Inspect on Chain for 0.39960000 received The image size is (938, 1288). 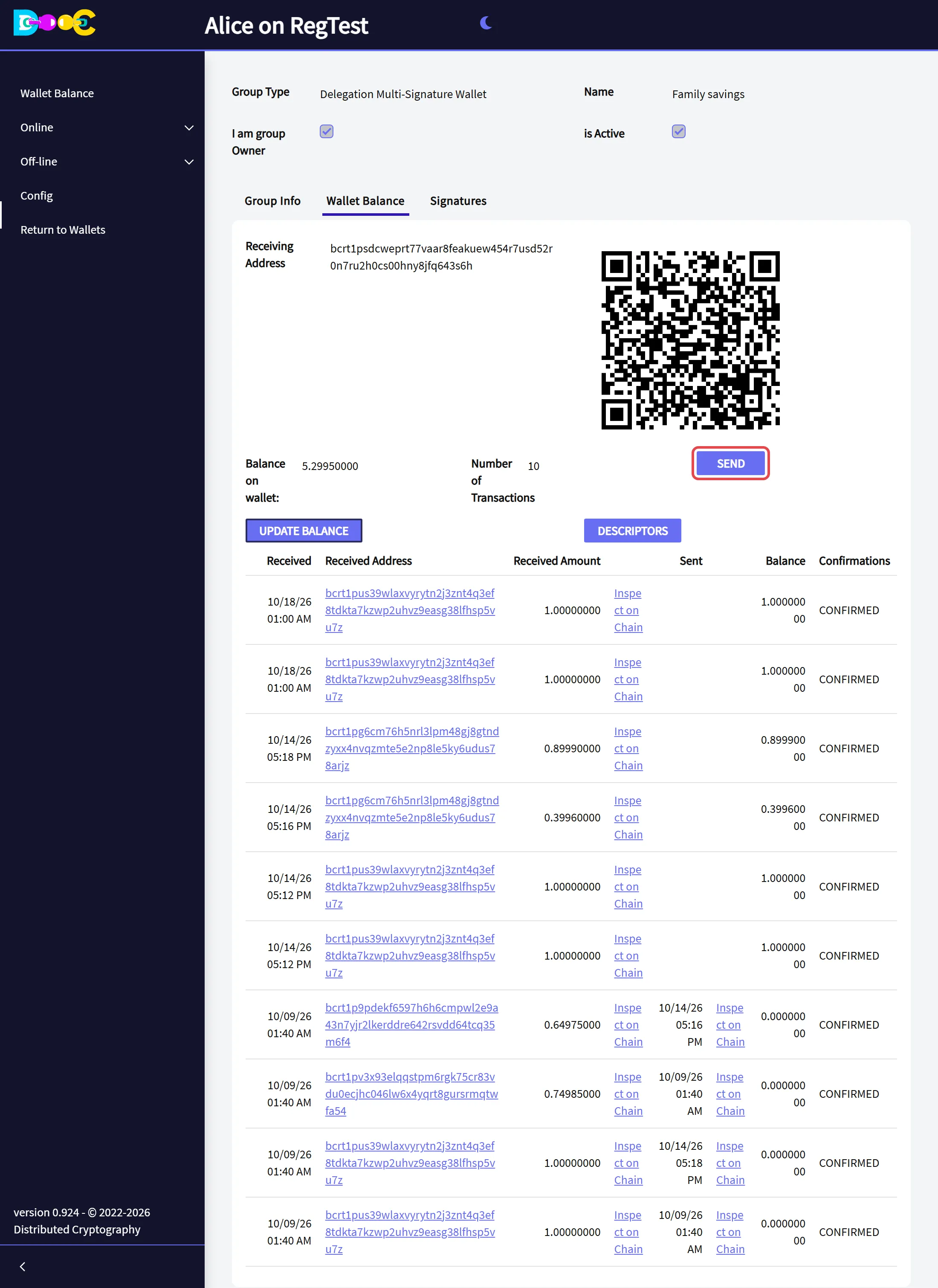(628, 818)
